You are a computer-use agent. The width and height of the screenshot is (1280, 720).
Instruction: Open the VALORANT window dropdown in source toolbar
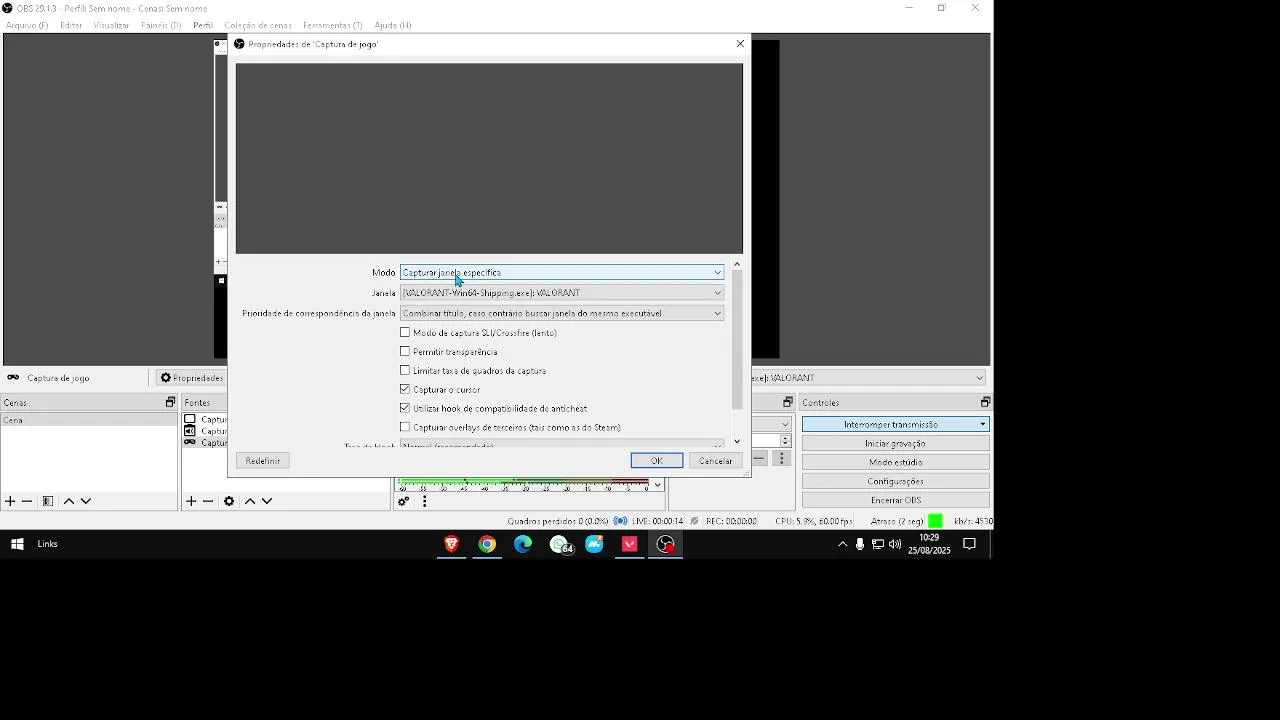click(868, 378)
